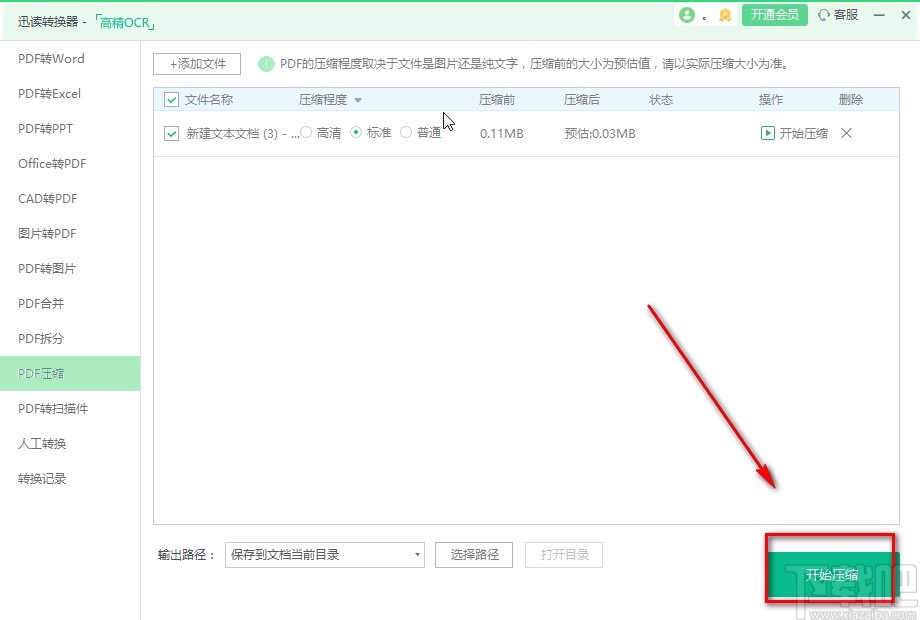920x620 pixels.
Task: Click the +添加文件 add file button
Action: pyautogui.click(x=196, y=64)
